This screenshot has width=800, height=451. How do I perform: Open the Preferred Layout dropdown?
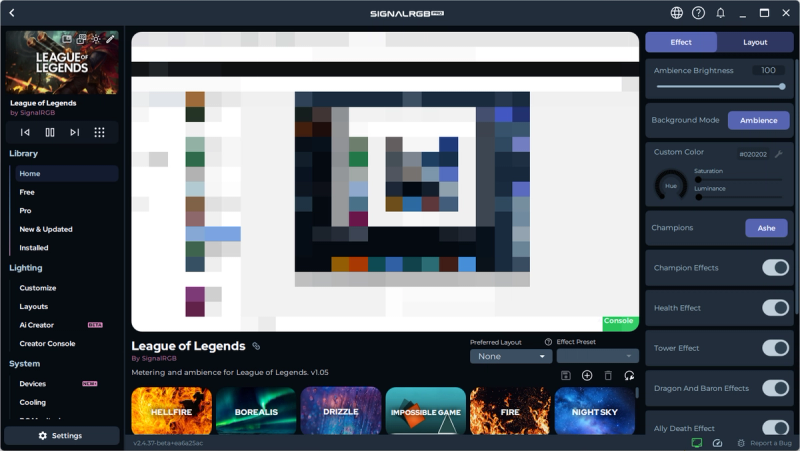pos(511,356)
